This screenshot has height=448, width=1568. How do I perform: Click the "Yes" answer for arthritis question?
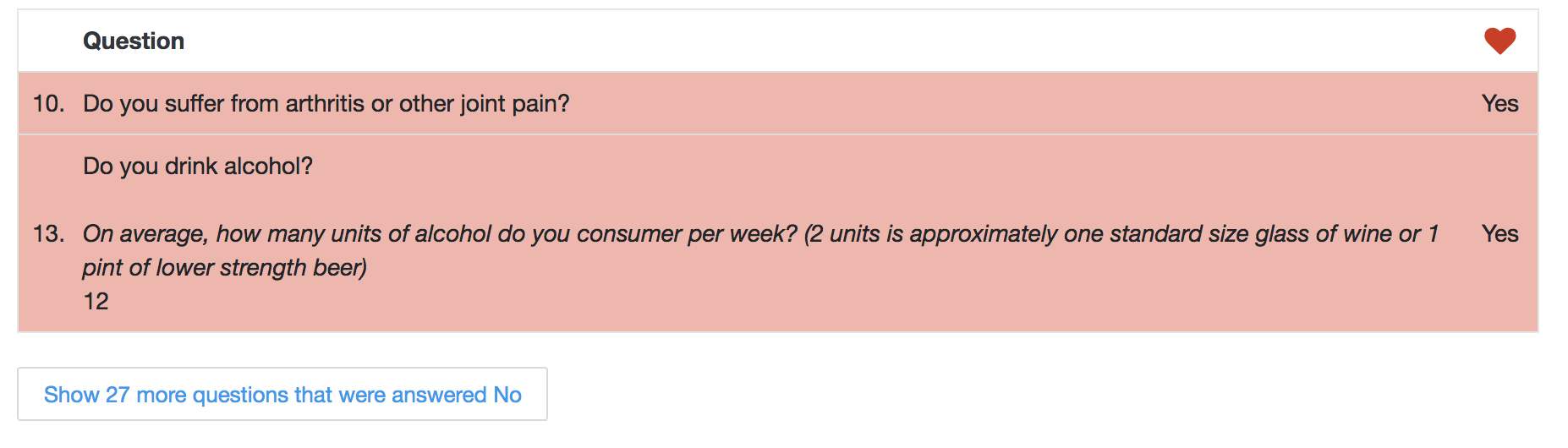click(1499, 103)
